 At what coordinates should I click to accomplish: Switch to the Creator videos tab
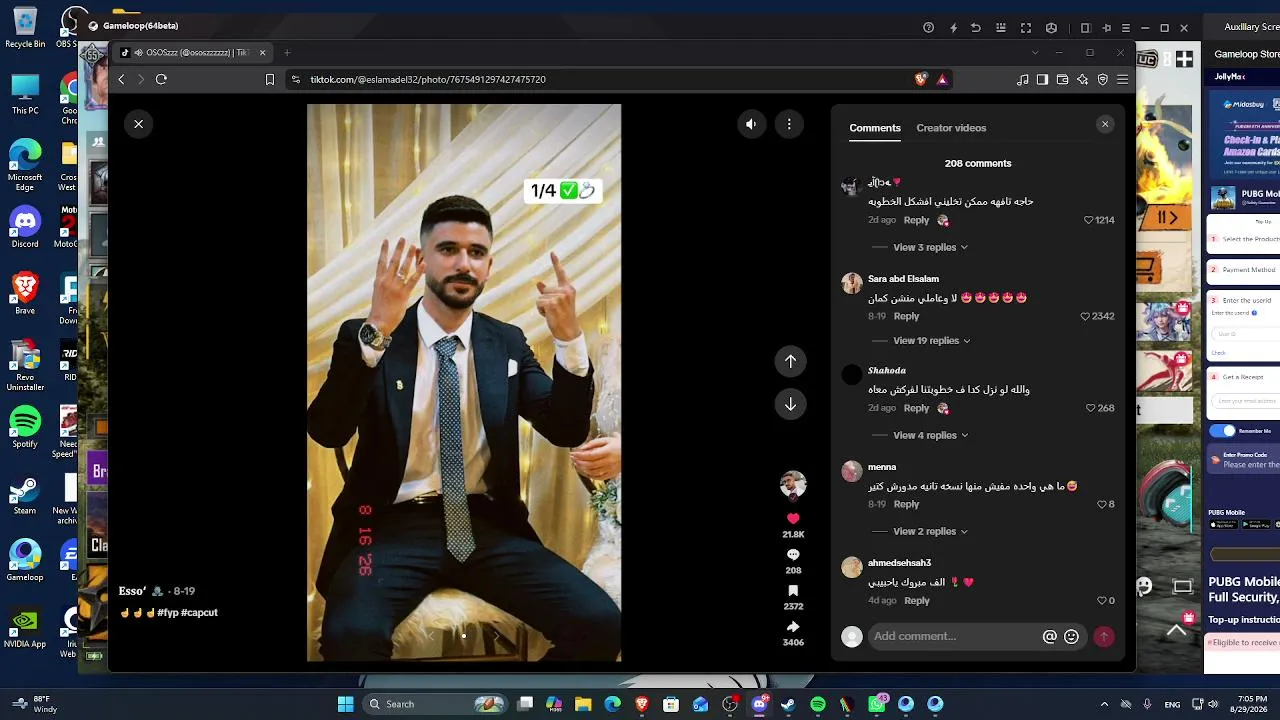point(951,128)
